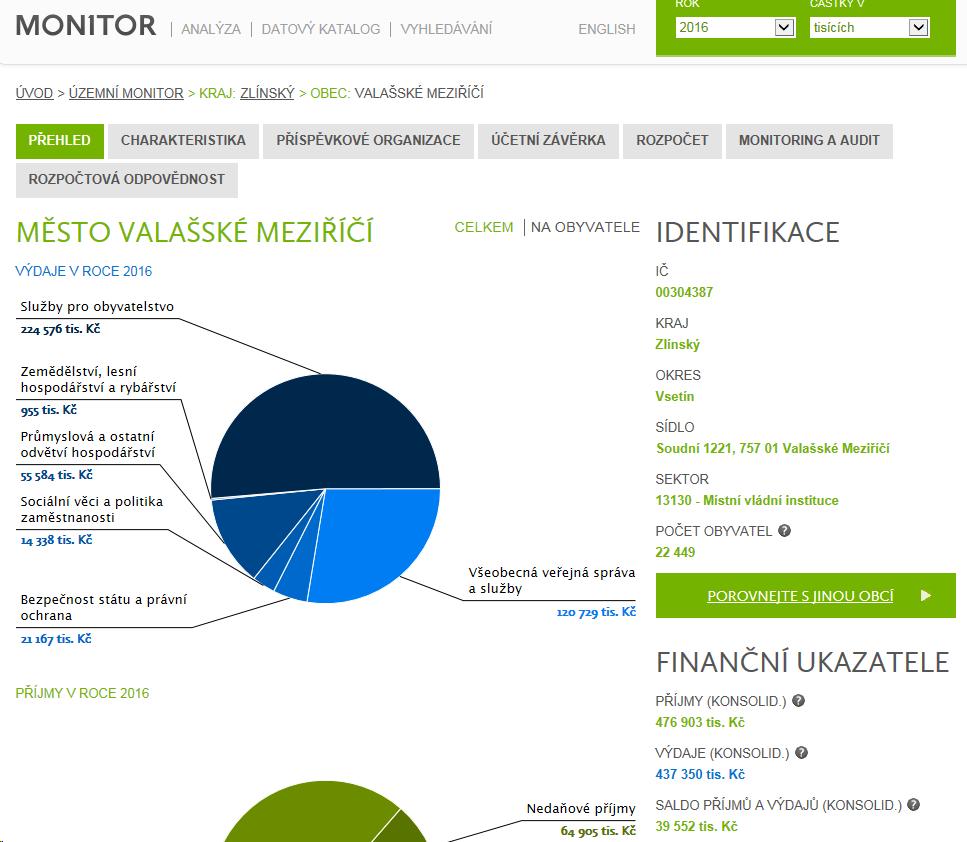Image resolution: width=967 pixels, height=842 pixels.
Task: Switch to the ÚČETNÍ ZÁVĚRKA tab
Action: (548, 141)
